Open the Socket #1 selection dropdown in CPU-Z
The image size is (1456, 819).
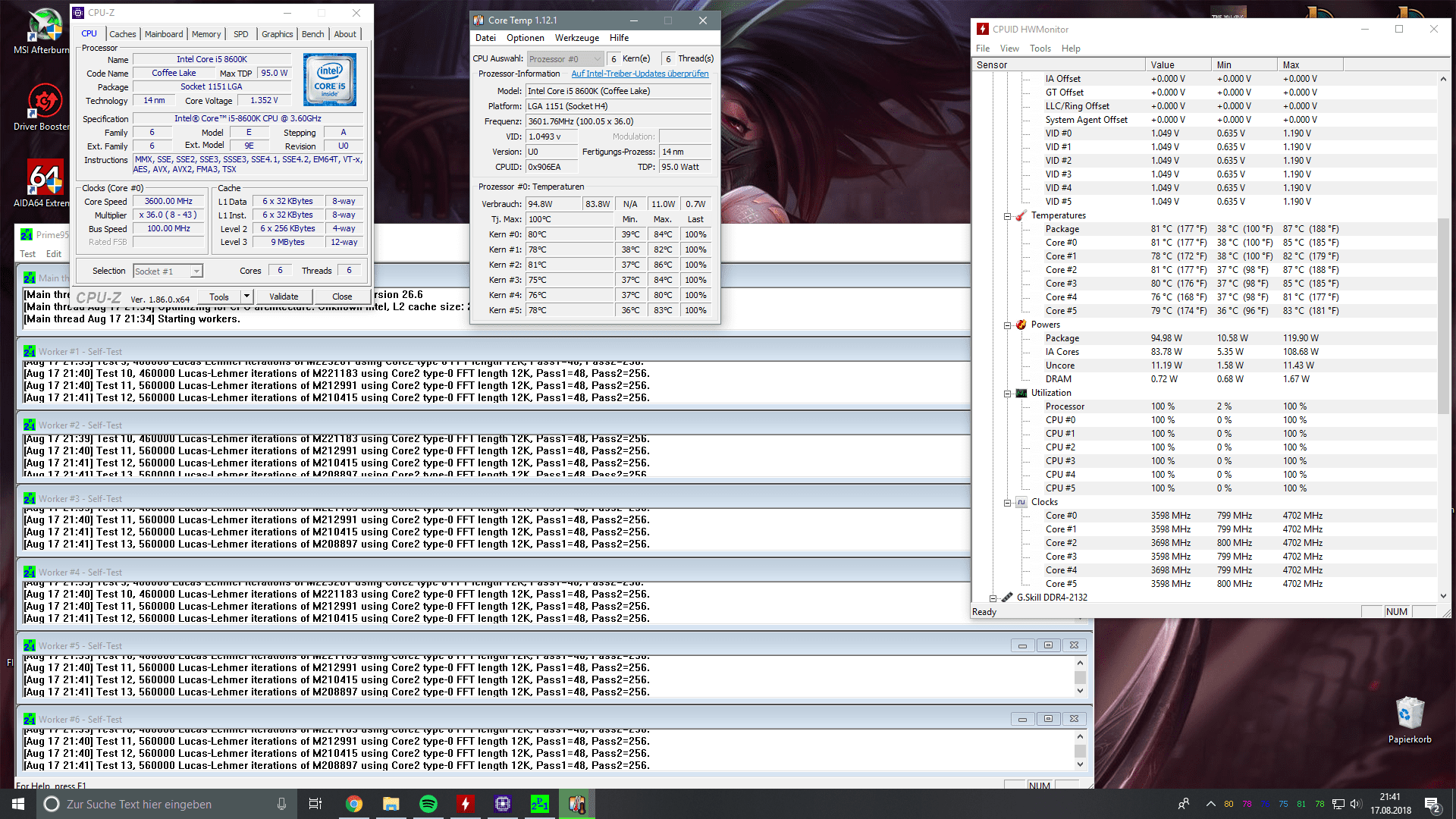click(196, 271)
